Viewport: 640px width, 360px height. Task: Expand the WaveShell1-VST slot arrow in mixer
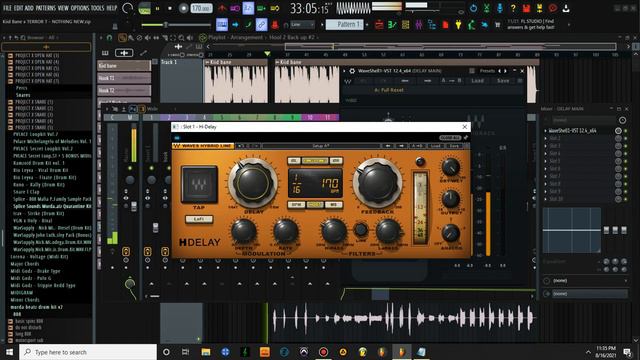click(545, 131)
